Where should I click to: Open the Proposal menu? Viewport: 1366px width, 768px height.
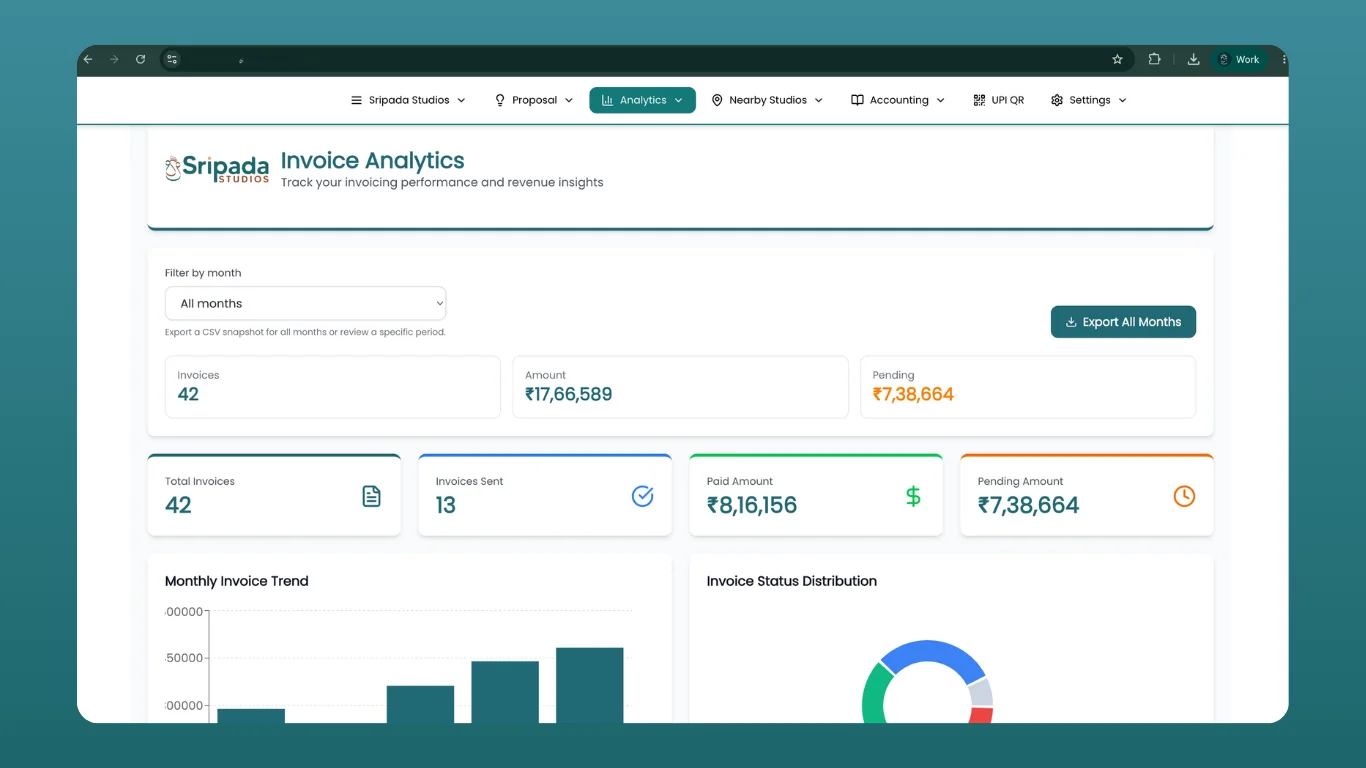(534, 100)
